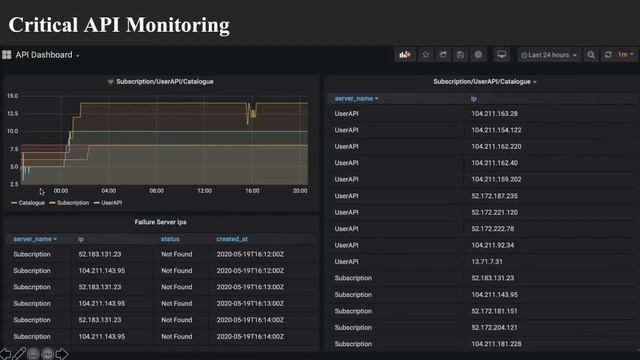Zoom out time range with magnifier icon
The image size is (640, 360).
tap(591, 55)
